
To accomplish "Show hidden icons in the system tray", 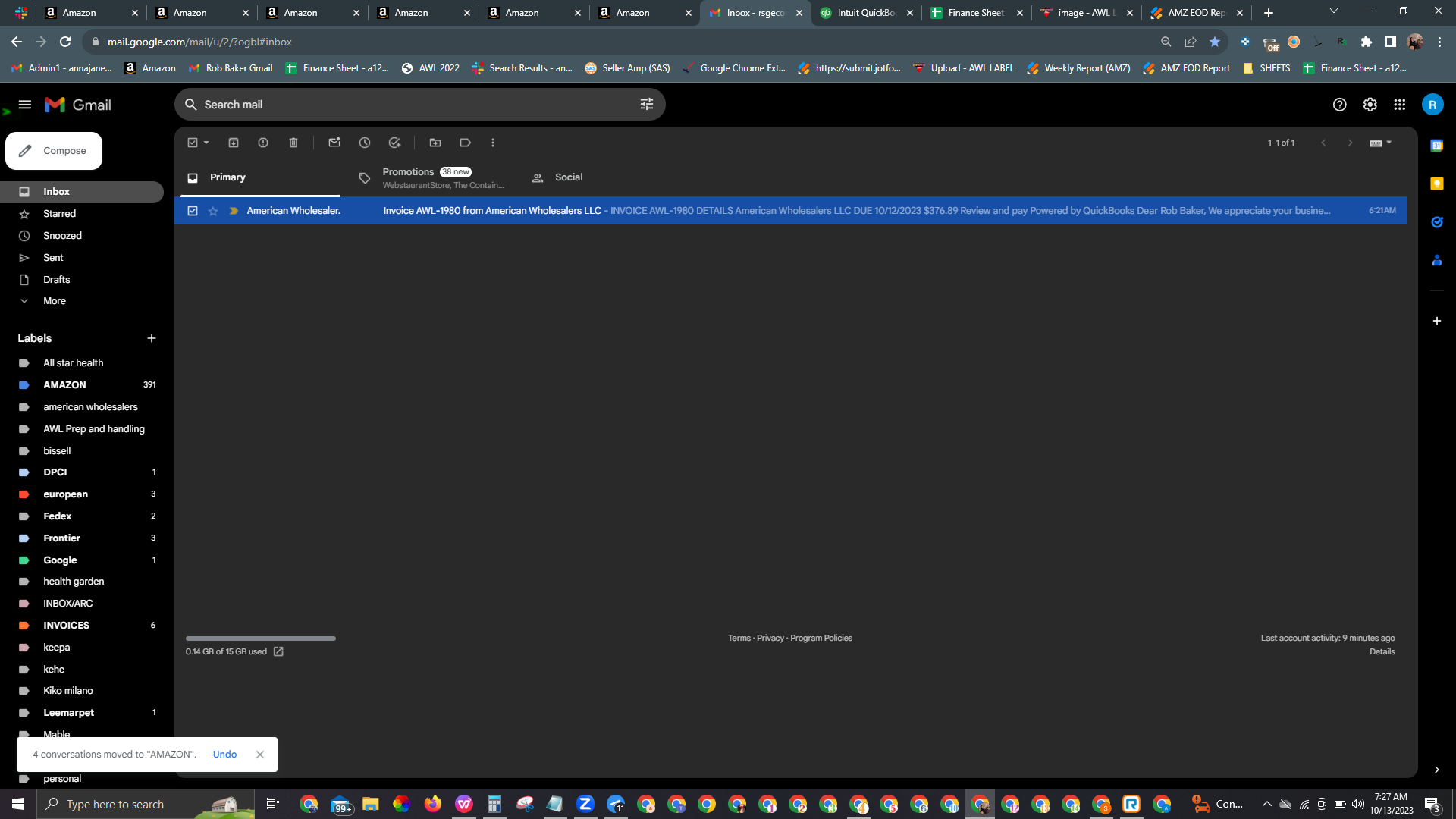I will click(x=1266, y=804).
